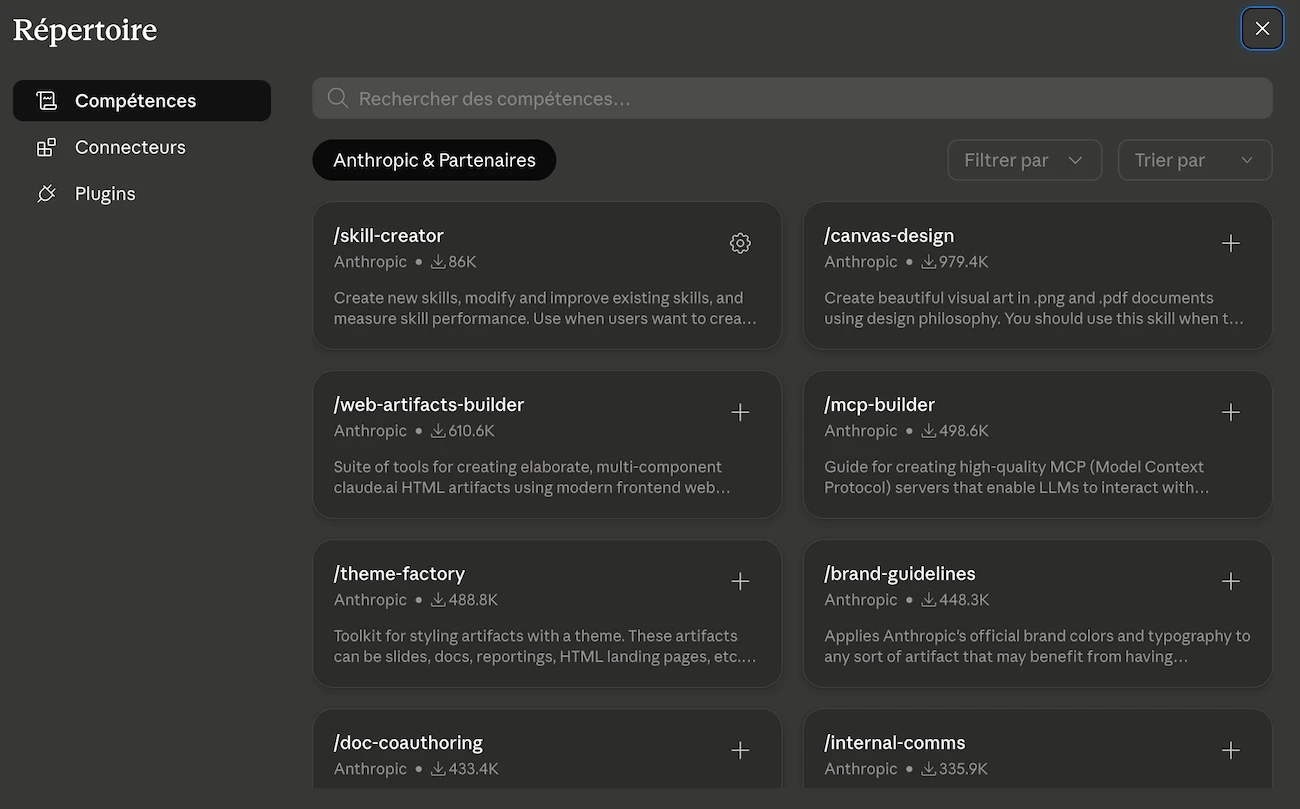This screenshot has height=809, width=1300.
Task: Click 979.4K download count
Action: 964,262
